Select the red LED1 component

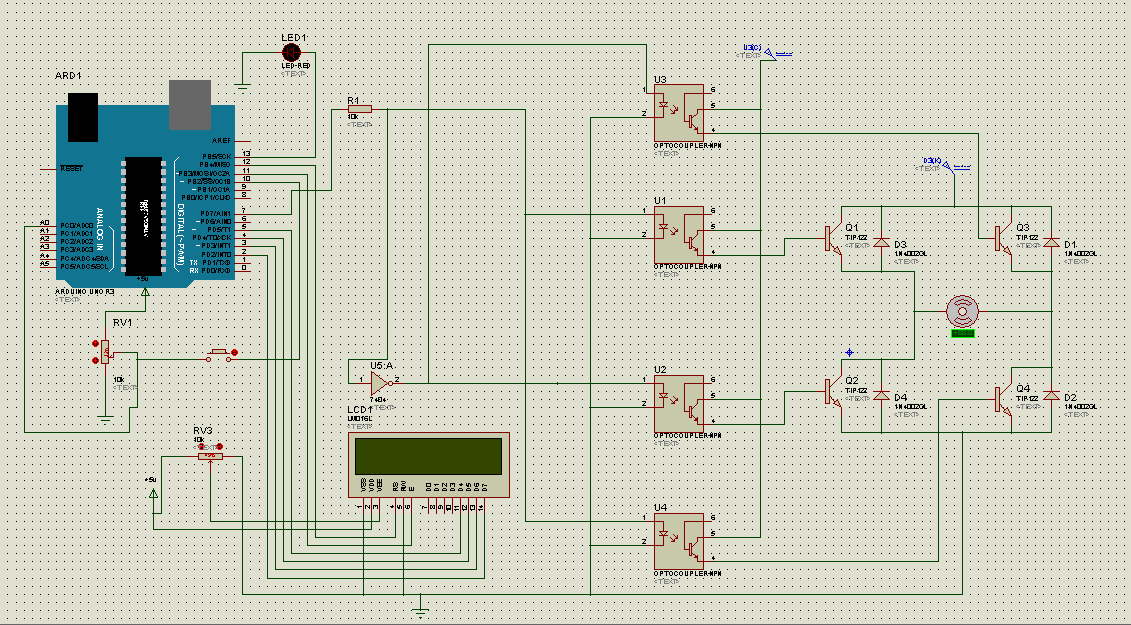tap(291, 52)
